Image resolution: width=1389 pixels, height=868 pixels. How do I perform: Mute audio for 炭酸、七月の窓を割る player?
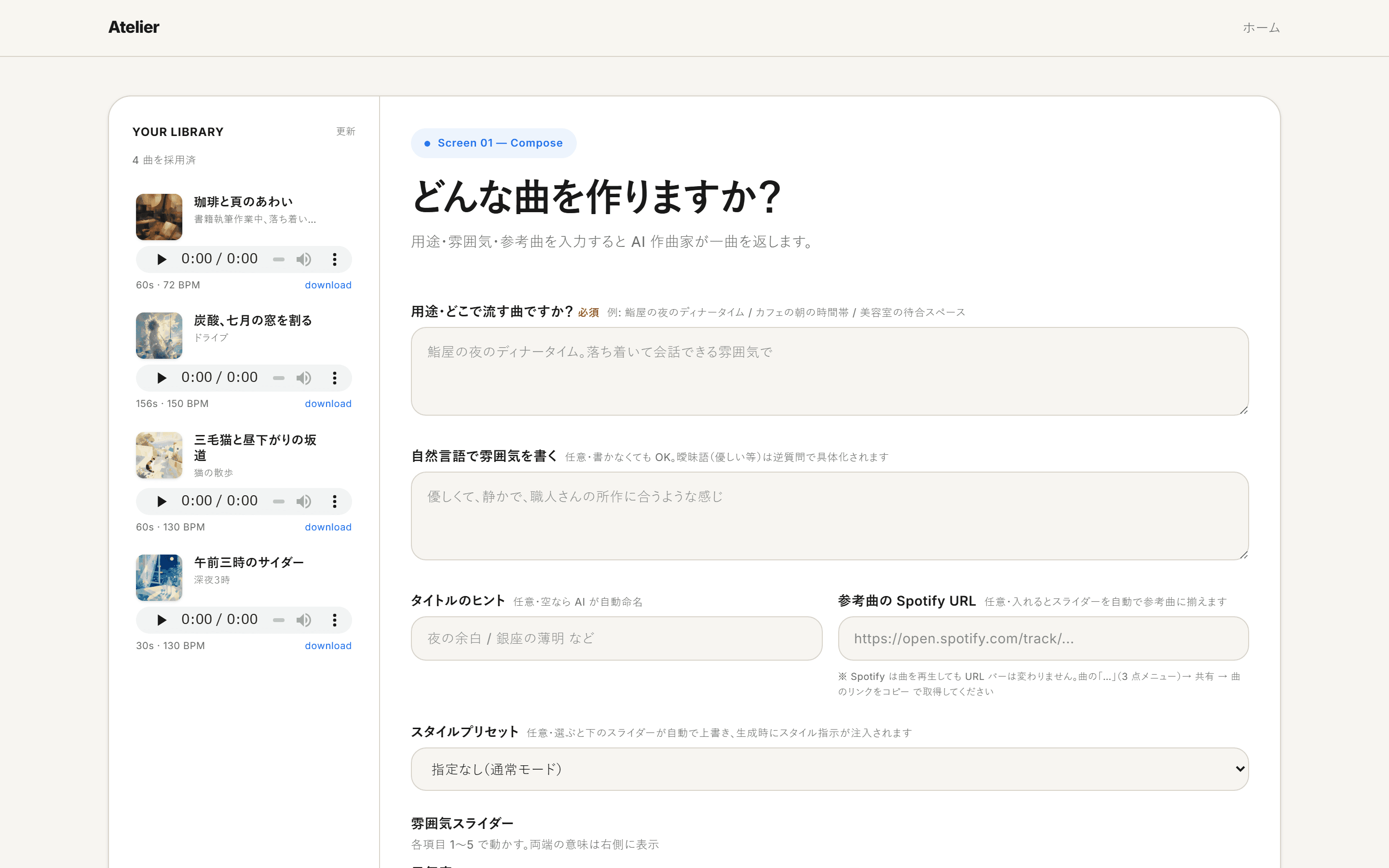(304, 378)
